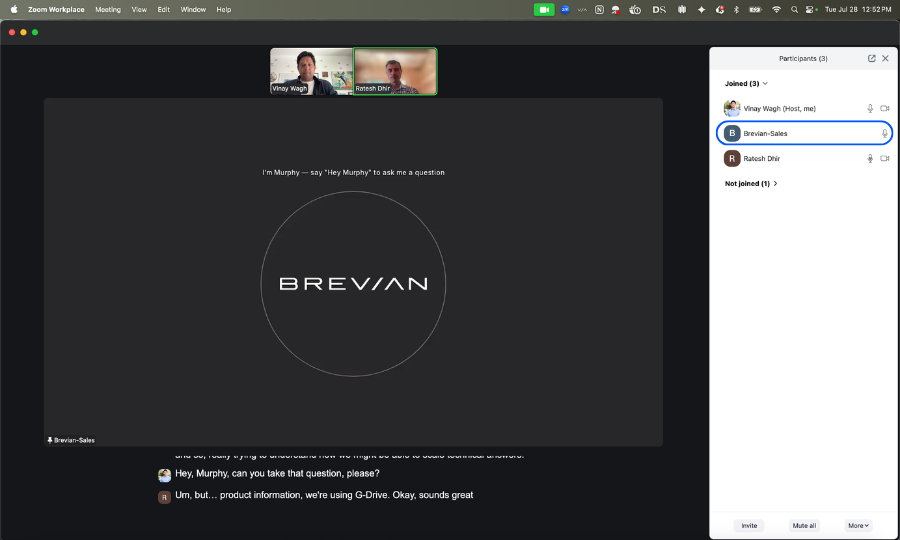The height and width of the screenshot is (540, 900).
Task: Open Spotlight search in menu bar
Action: click(794, 10)
